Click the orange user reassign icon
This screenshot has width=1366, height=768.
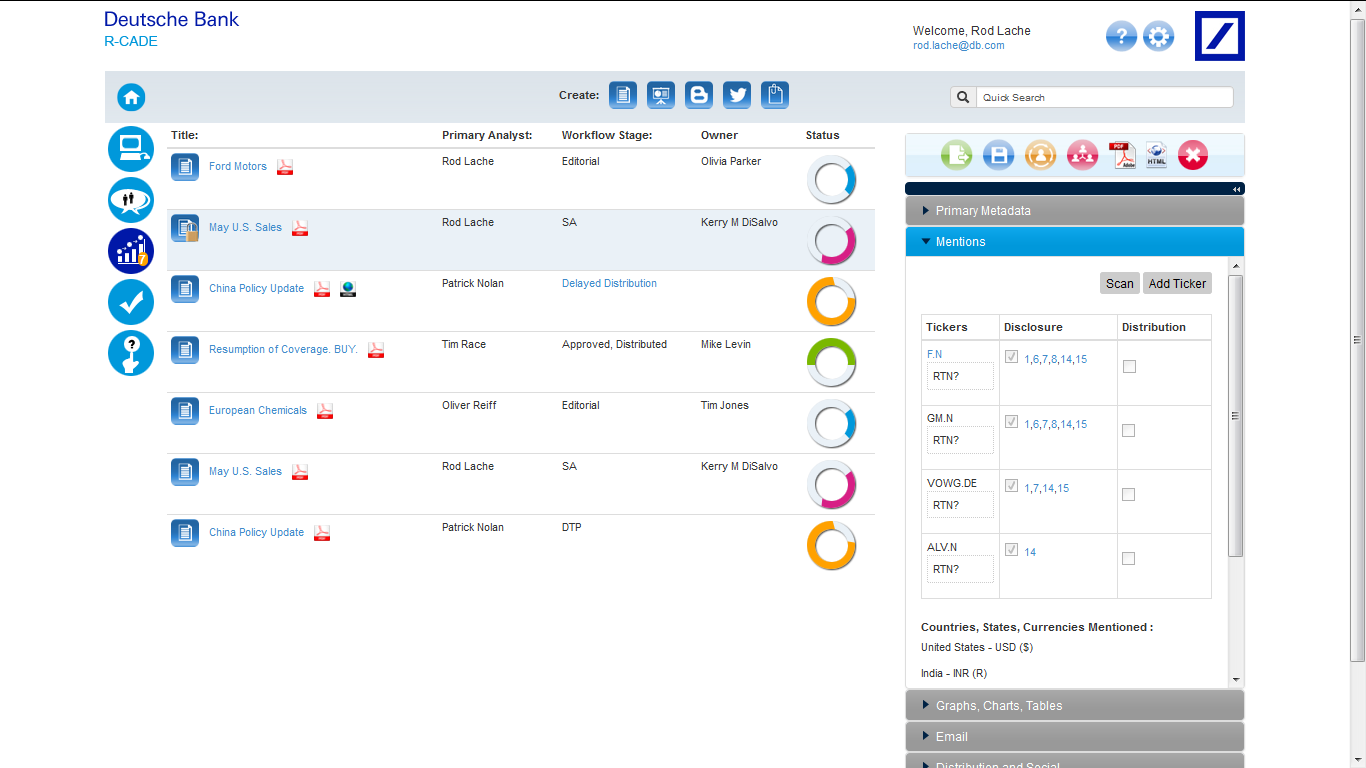pos(1040,155)
